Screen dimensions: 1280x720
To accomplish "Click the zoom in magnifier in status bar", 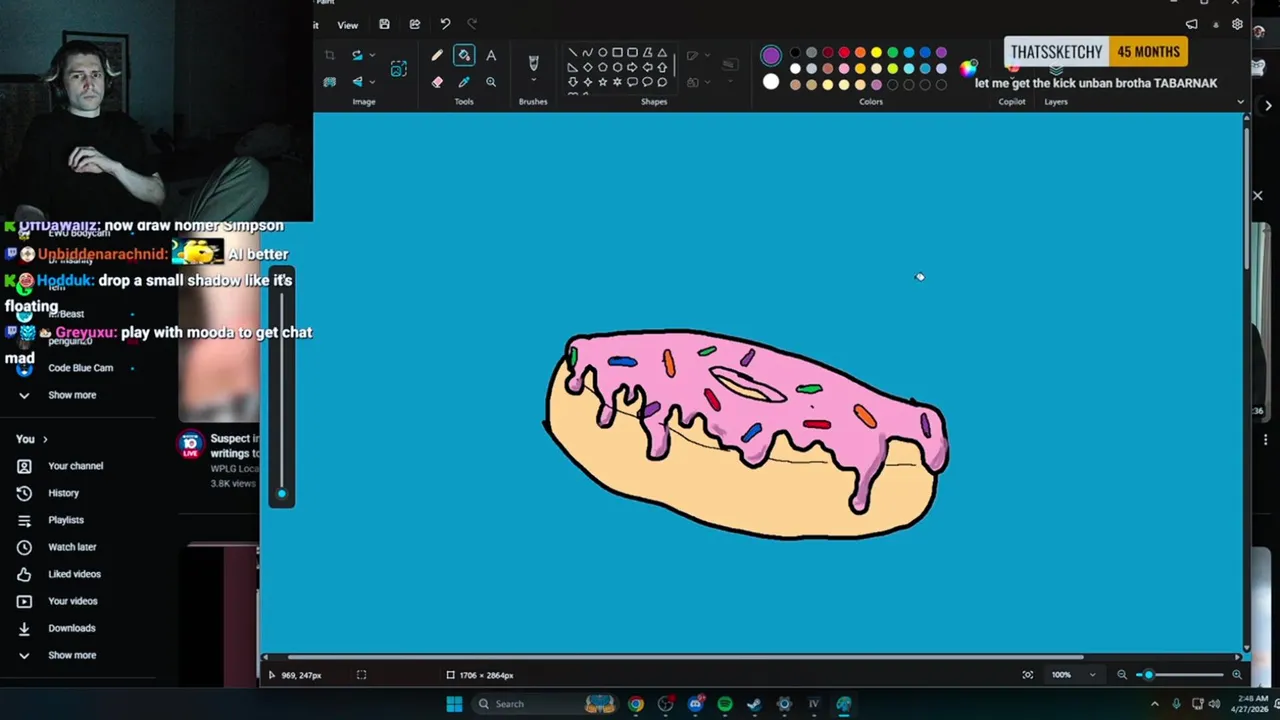I will click(1237, 675).
